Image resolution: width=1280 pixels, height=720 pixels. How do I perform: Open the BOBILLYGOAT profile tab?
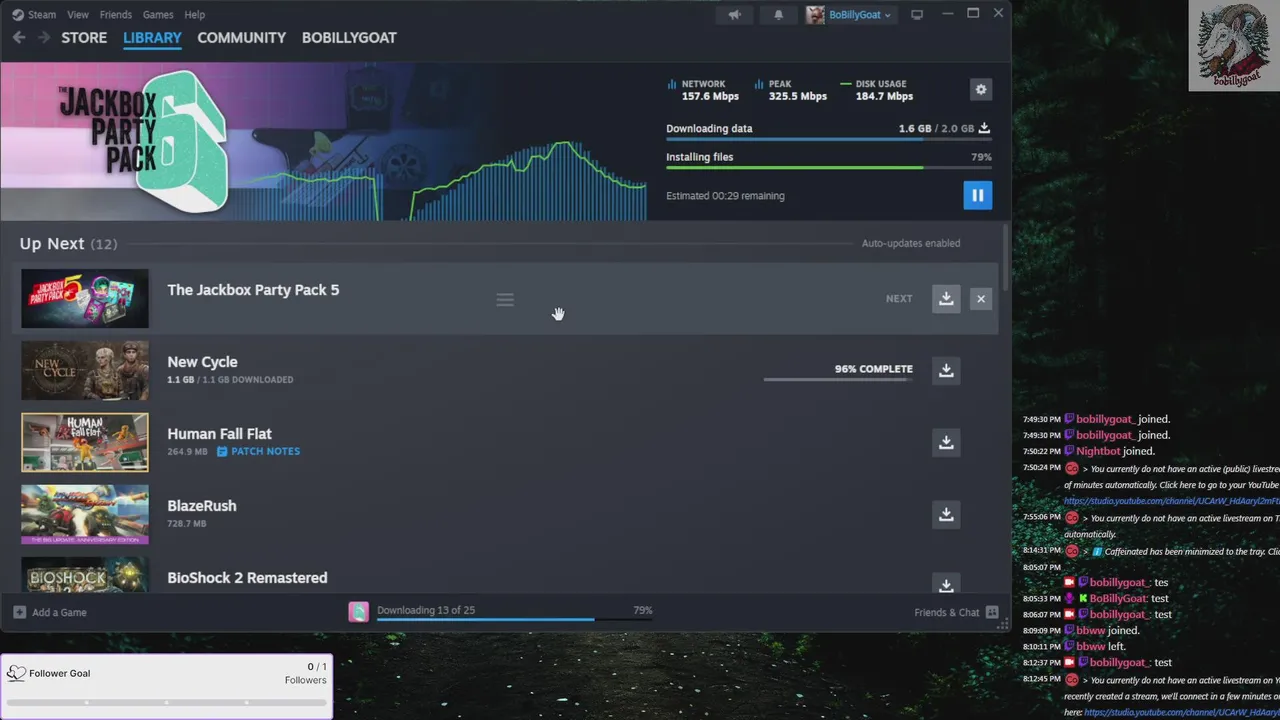click(x=349, y=37)
